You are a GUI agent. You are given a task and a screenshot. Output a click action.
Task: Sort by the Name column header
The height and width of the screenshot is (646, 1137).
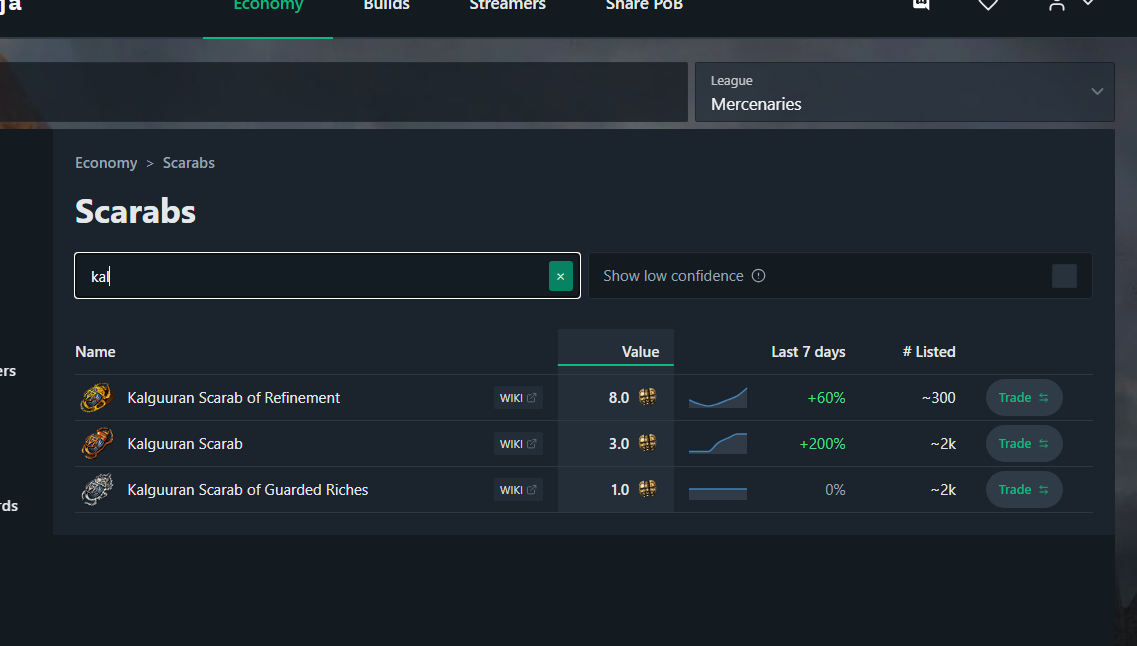coord(95,352)
